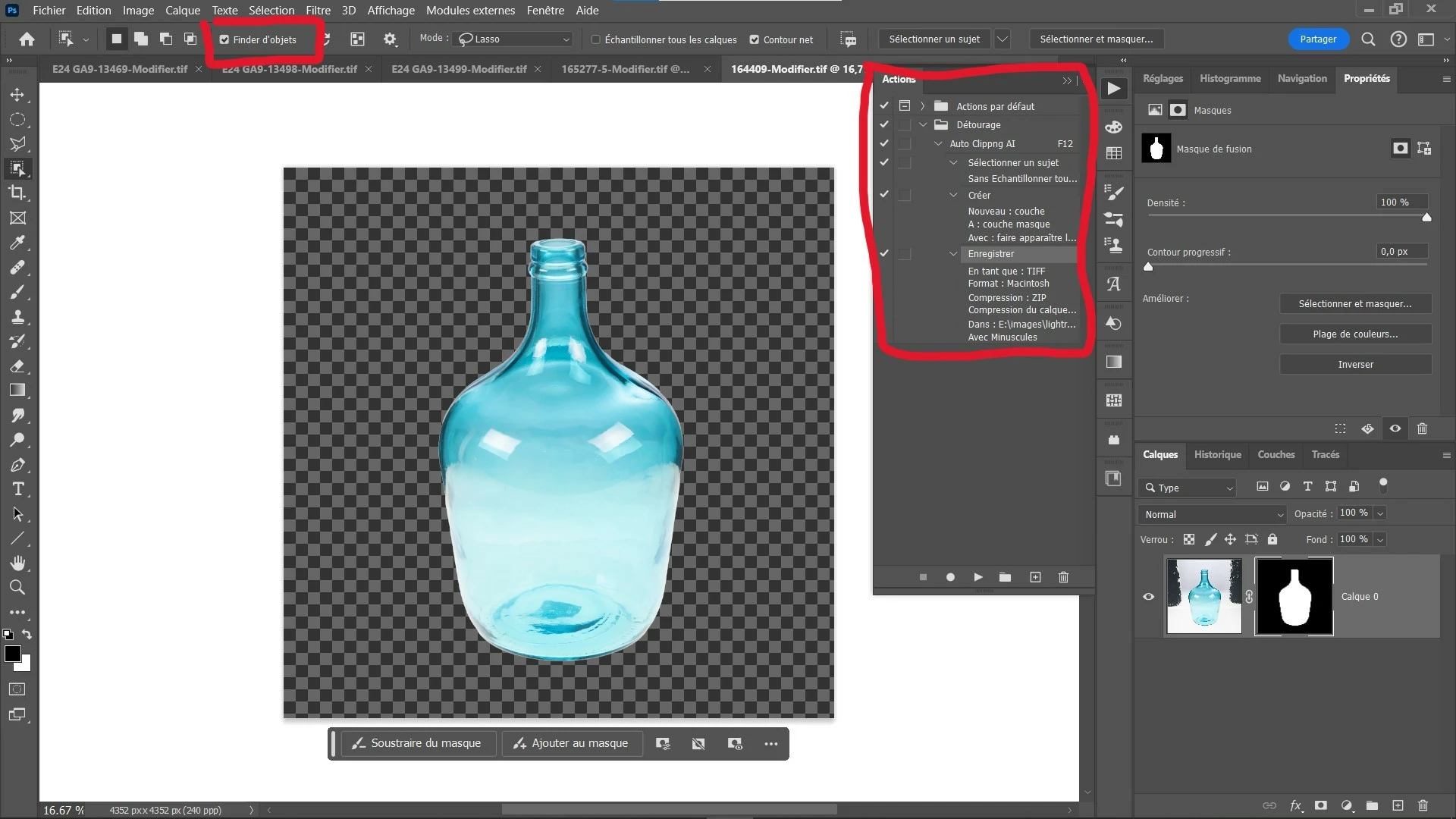The height and width of the screenshot is (819, 1456).
Task: Select the Crop tool
Action: pos(17,193)
